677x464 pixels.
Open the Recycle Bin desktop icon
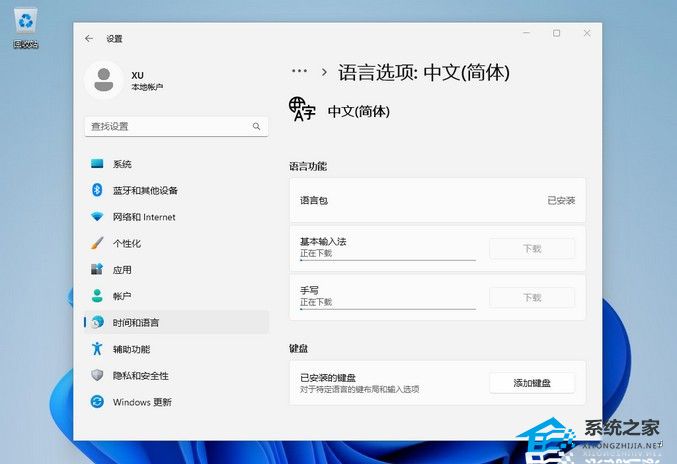[x=25, y=28]
